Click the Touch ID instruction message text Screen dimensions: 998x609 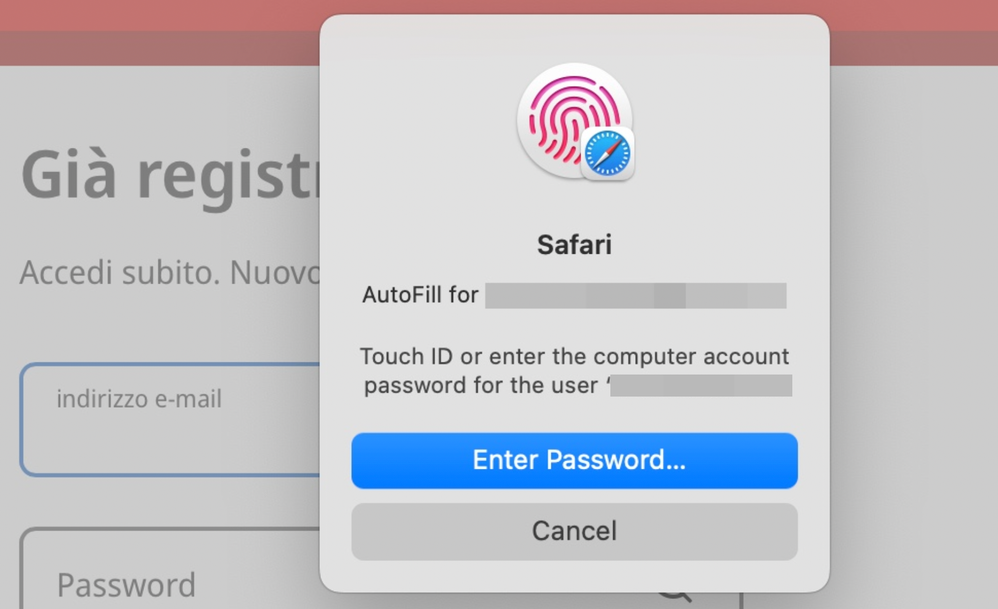point(574,357)
